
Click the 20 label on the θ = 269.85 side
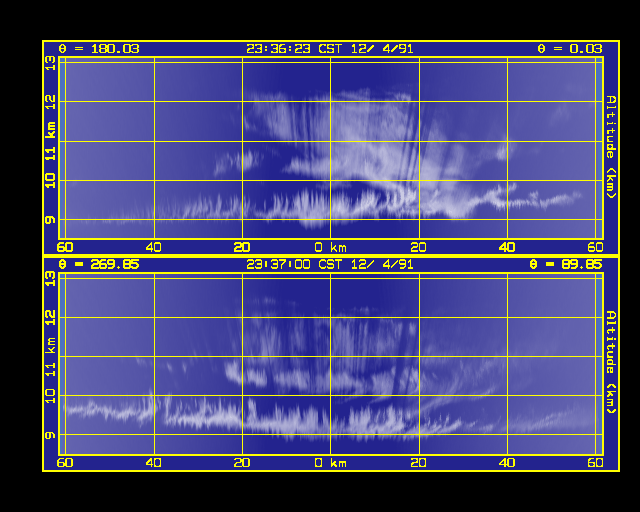(242, 463)
